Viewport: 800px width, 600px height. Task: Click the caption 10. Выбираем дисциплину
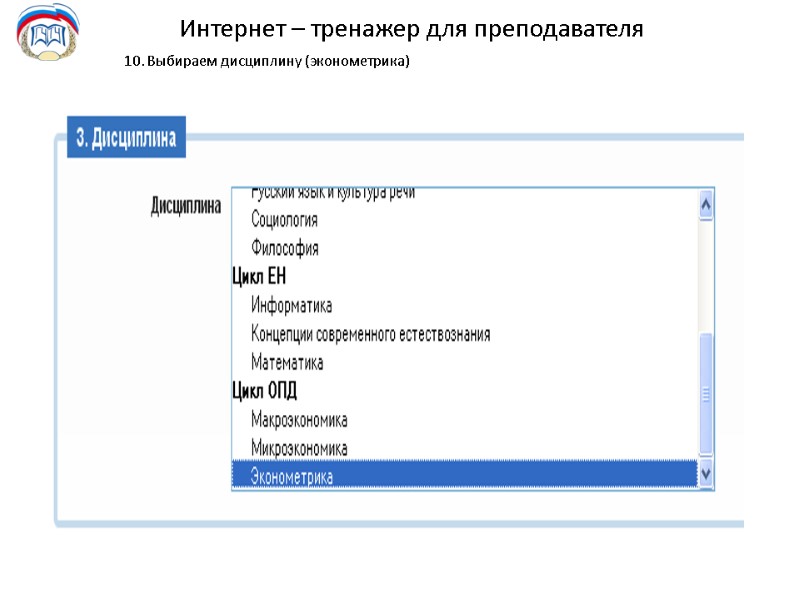[x=265, y=63]
